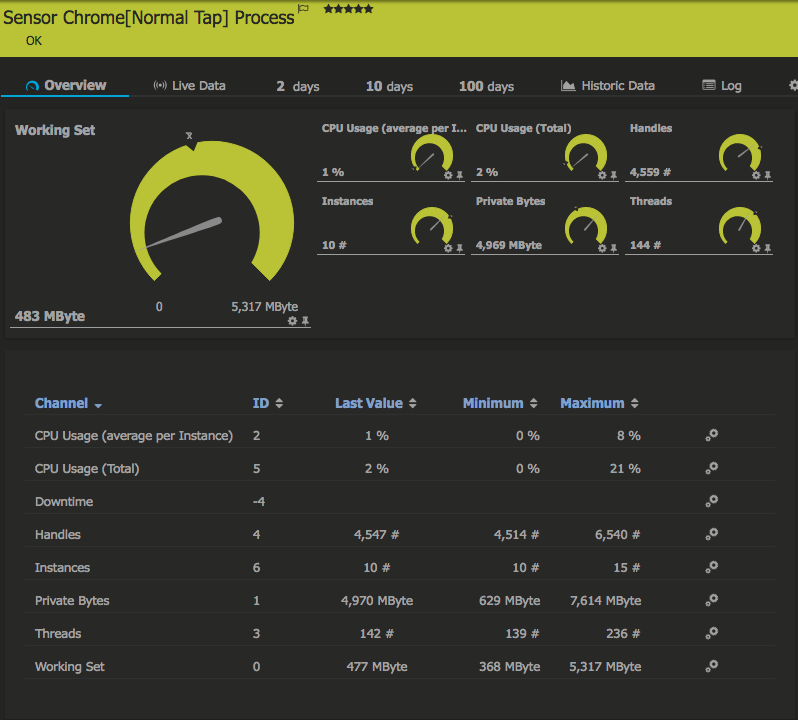Image resolution: width=798 pixels, height=720 pixels.
Task: Select 'CPU Usage (average per Instance)' table row name
Action: tap(134, 436)
